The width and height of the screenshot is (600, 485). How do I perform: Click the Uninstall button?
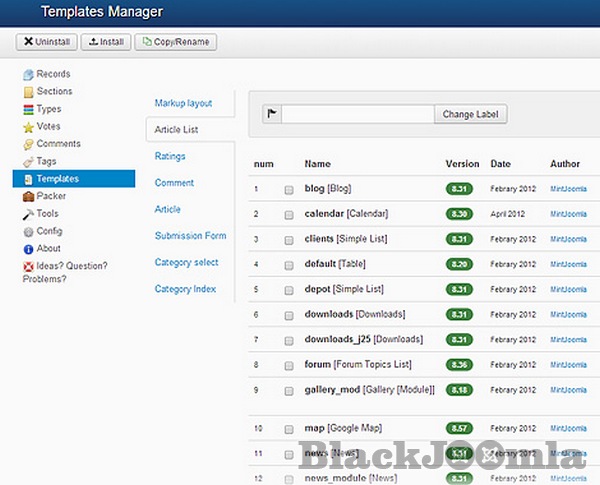(46, 42)
